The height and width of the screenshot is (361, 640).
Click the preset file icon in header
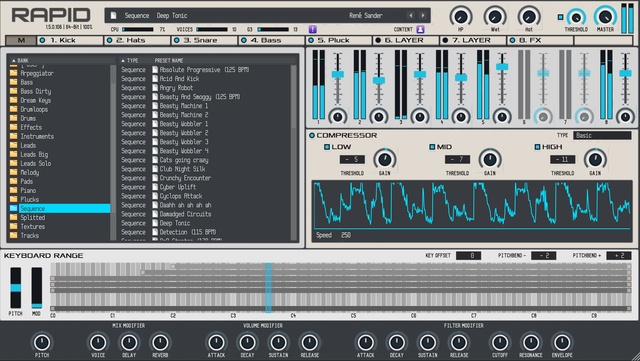point(113,16)
